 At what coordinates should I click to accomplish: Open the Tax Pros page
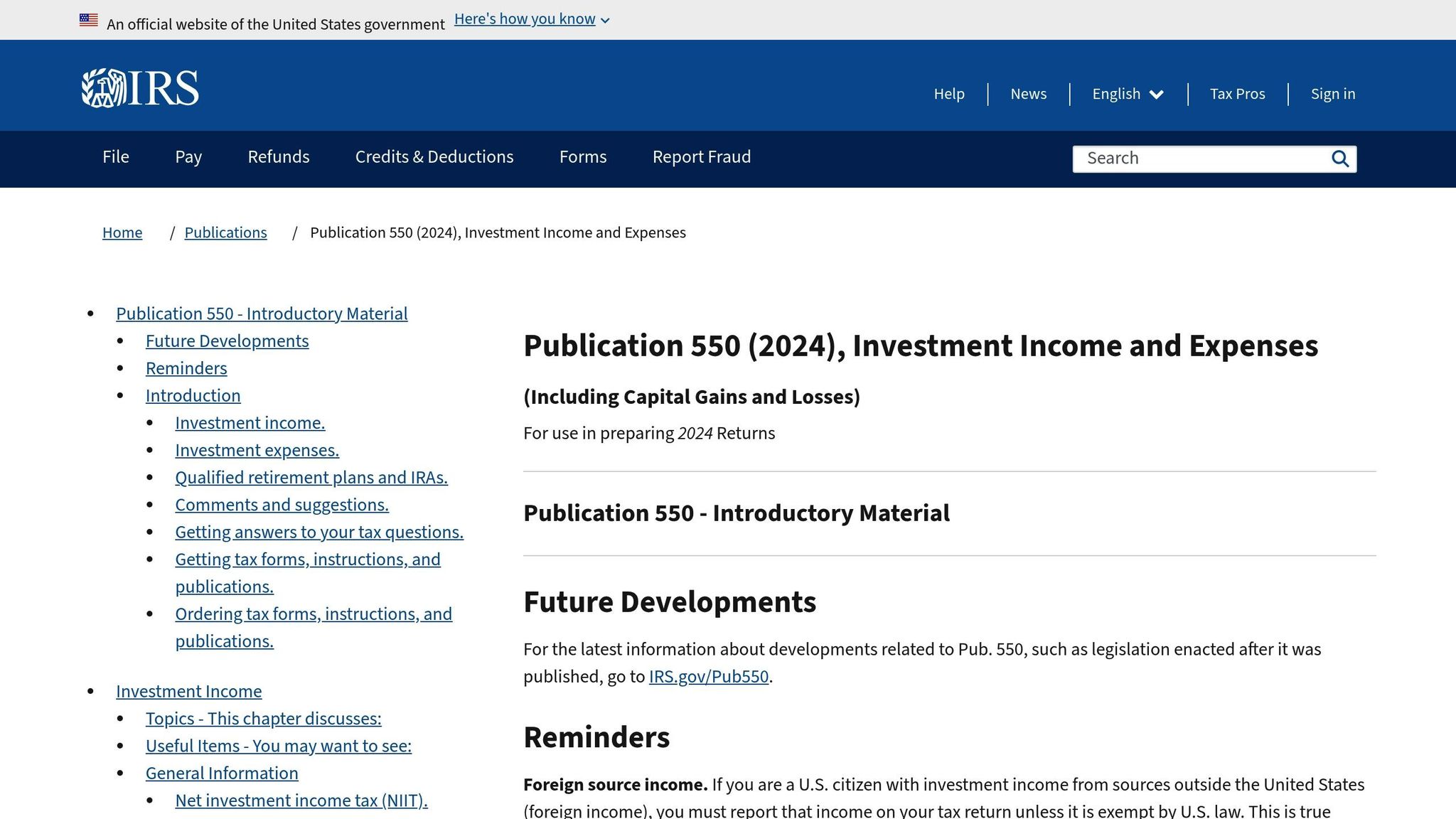tap(1237, 93)
